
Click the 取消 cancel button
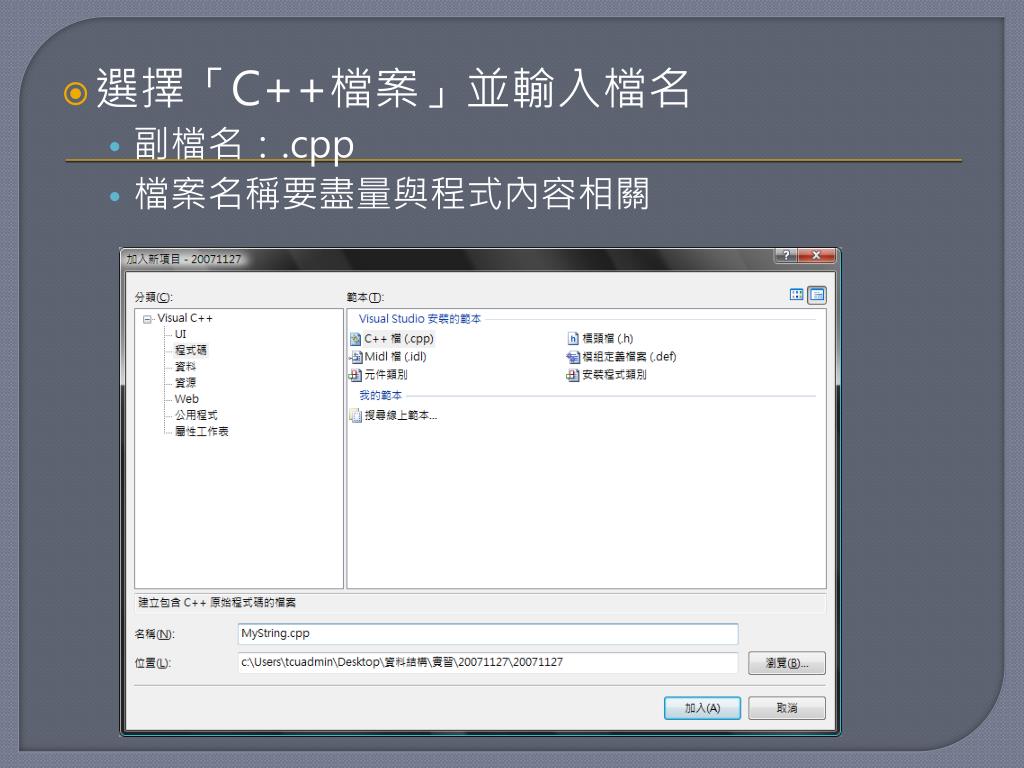(787, 708)
